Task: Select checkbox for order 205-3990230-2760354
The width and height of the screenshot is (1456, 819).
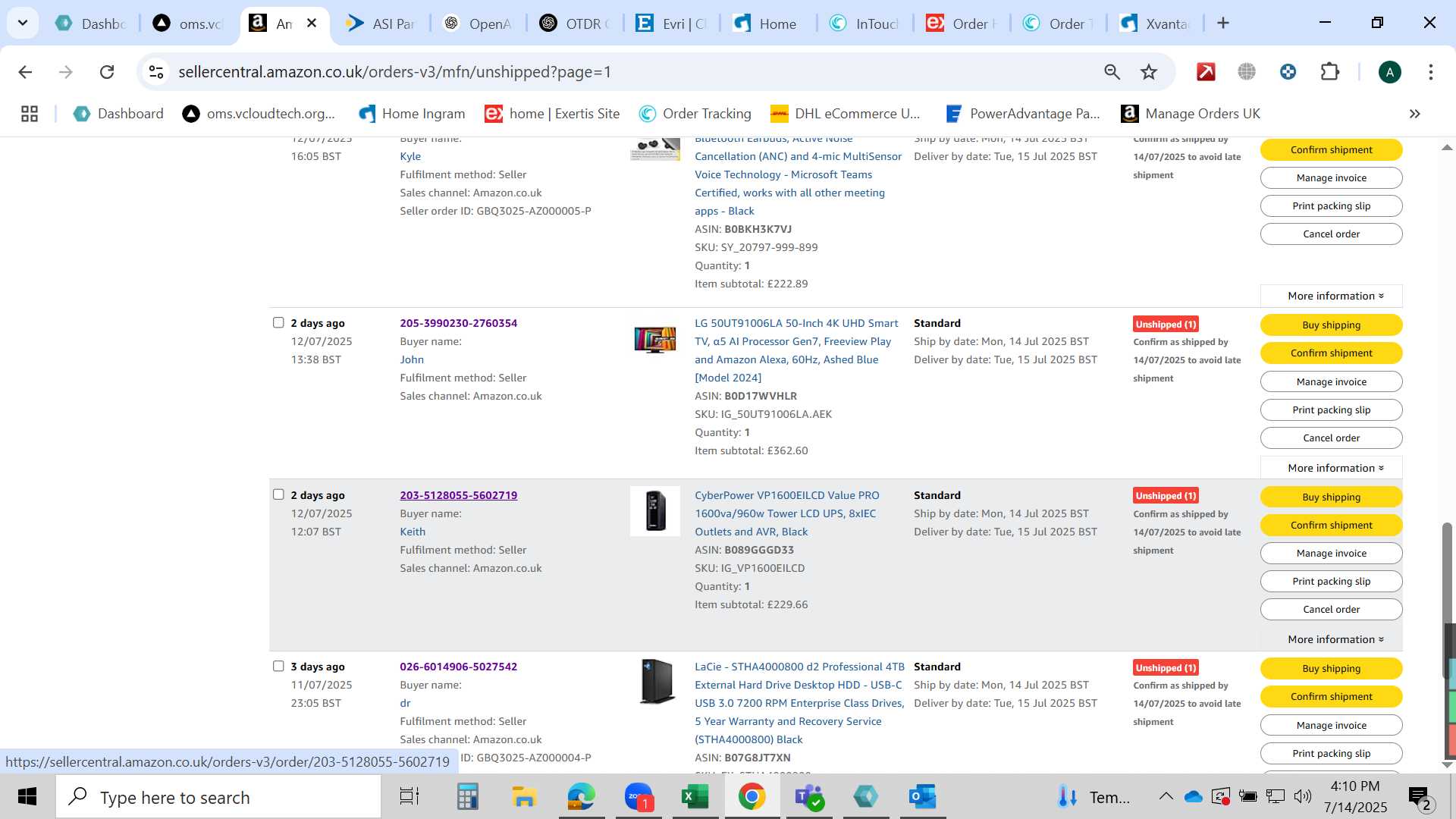Action: [x=278, y=323]
